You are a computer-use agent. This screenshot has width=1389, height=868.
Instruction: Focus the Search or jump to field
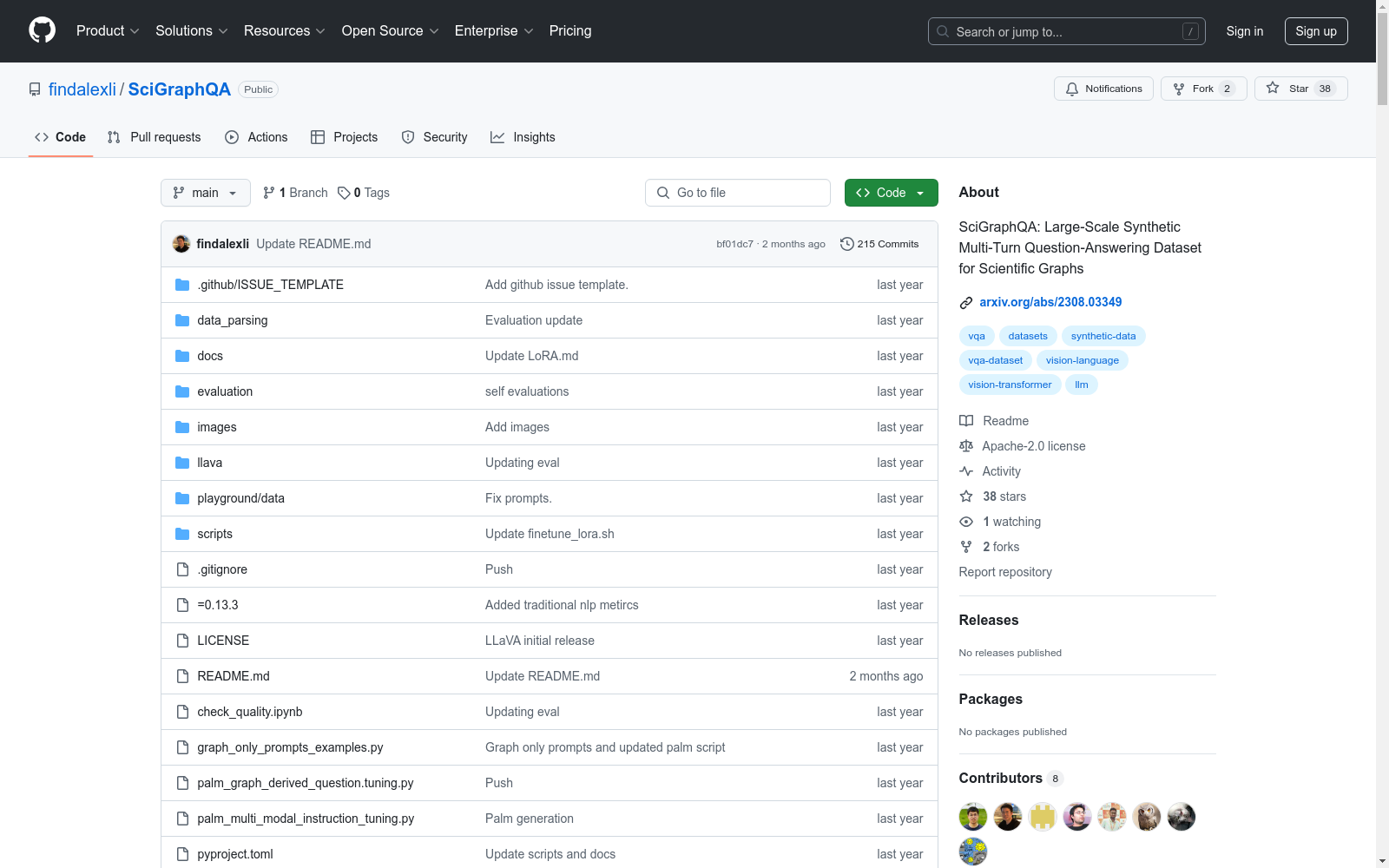(1067, 31)
